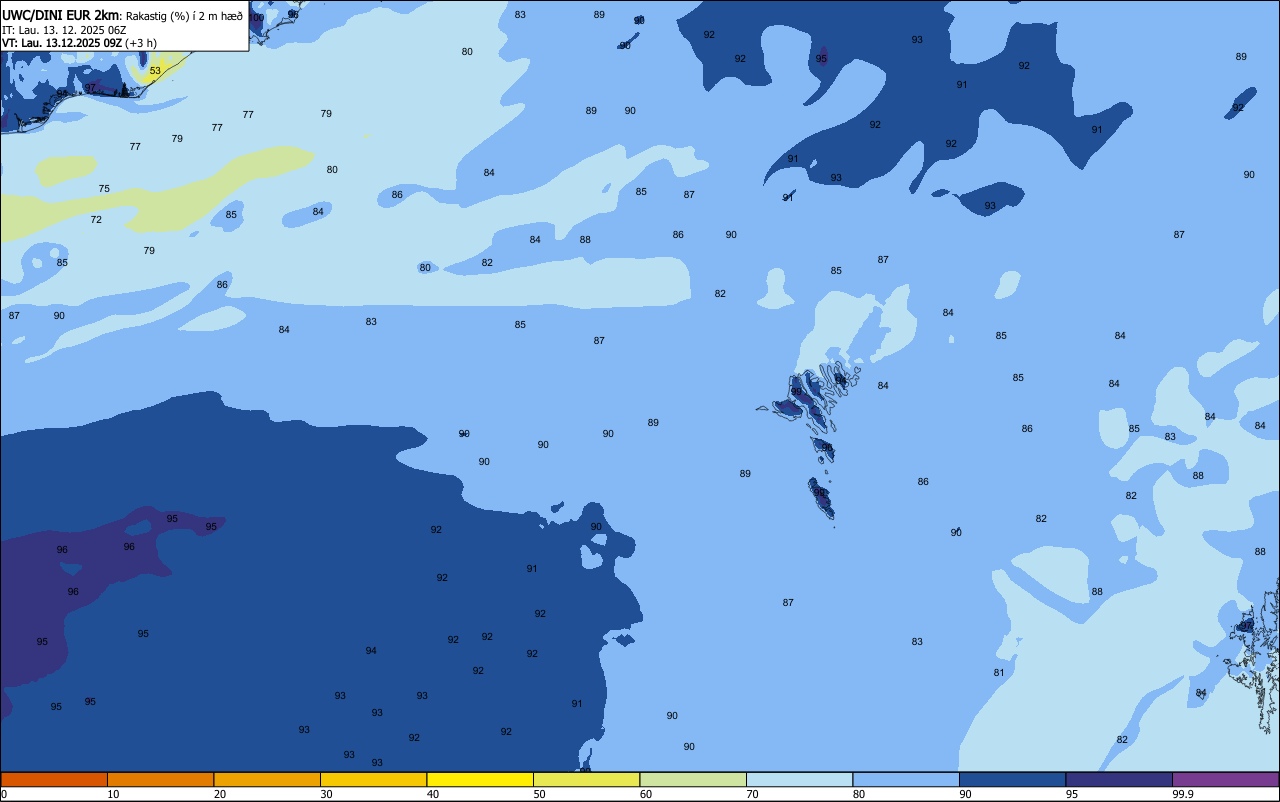Click the map title 'UWC/DINI EUR 2km'
Viewport: 1280px width, 802px height.
tap(61, 15)
